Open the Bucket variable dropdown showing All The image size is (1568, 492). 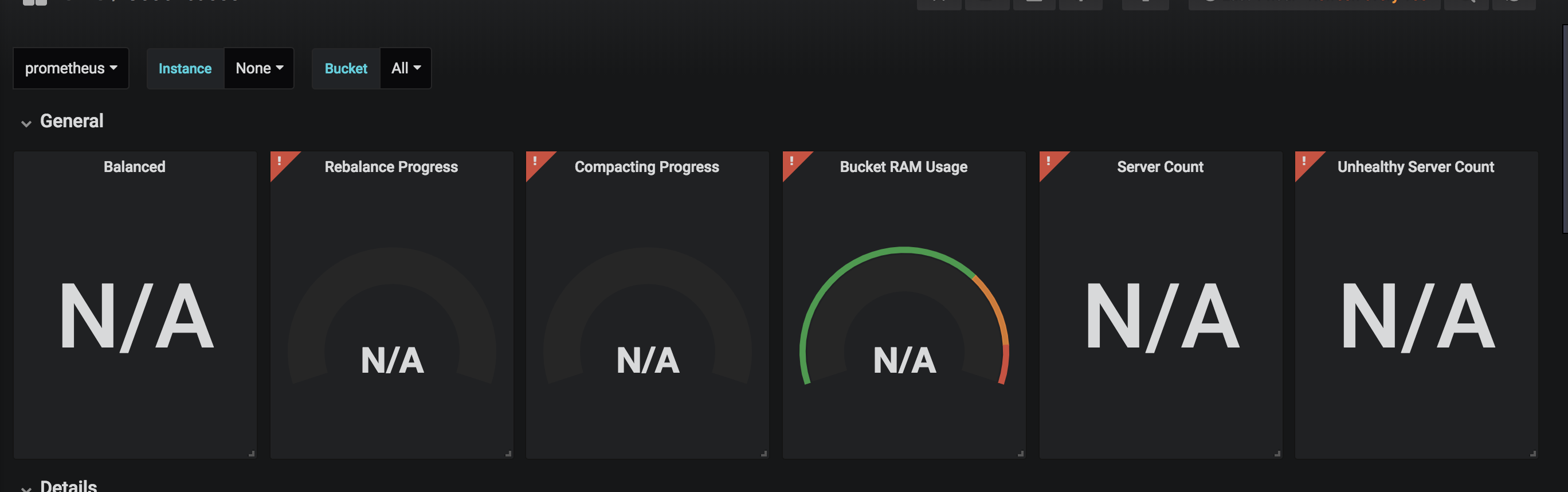(x=404, y=68)
